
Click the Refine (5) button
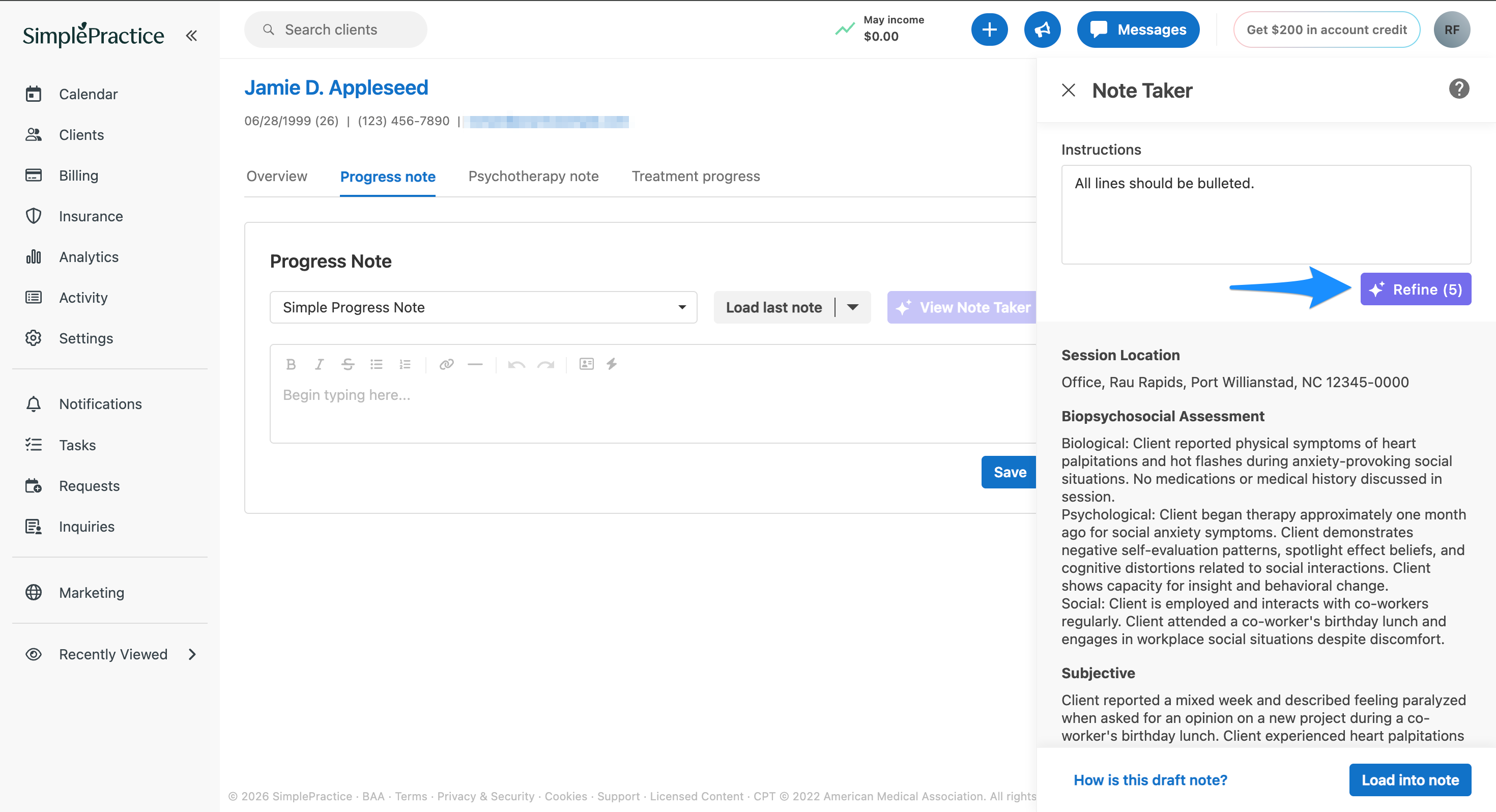[1415, 289]
